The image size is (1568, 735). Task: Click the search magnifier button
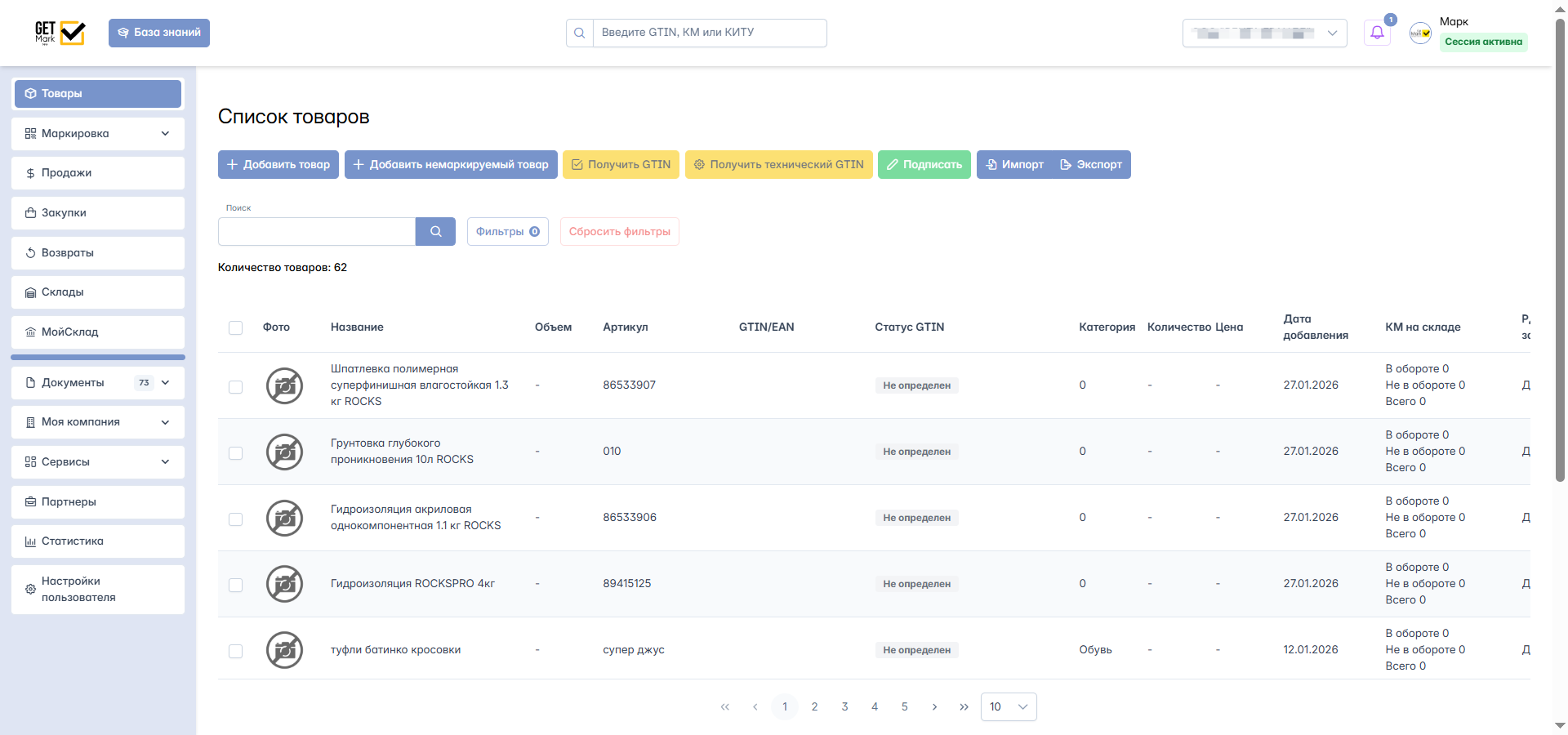(x=435, y=232)
